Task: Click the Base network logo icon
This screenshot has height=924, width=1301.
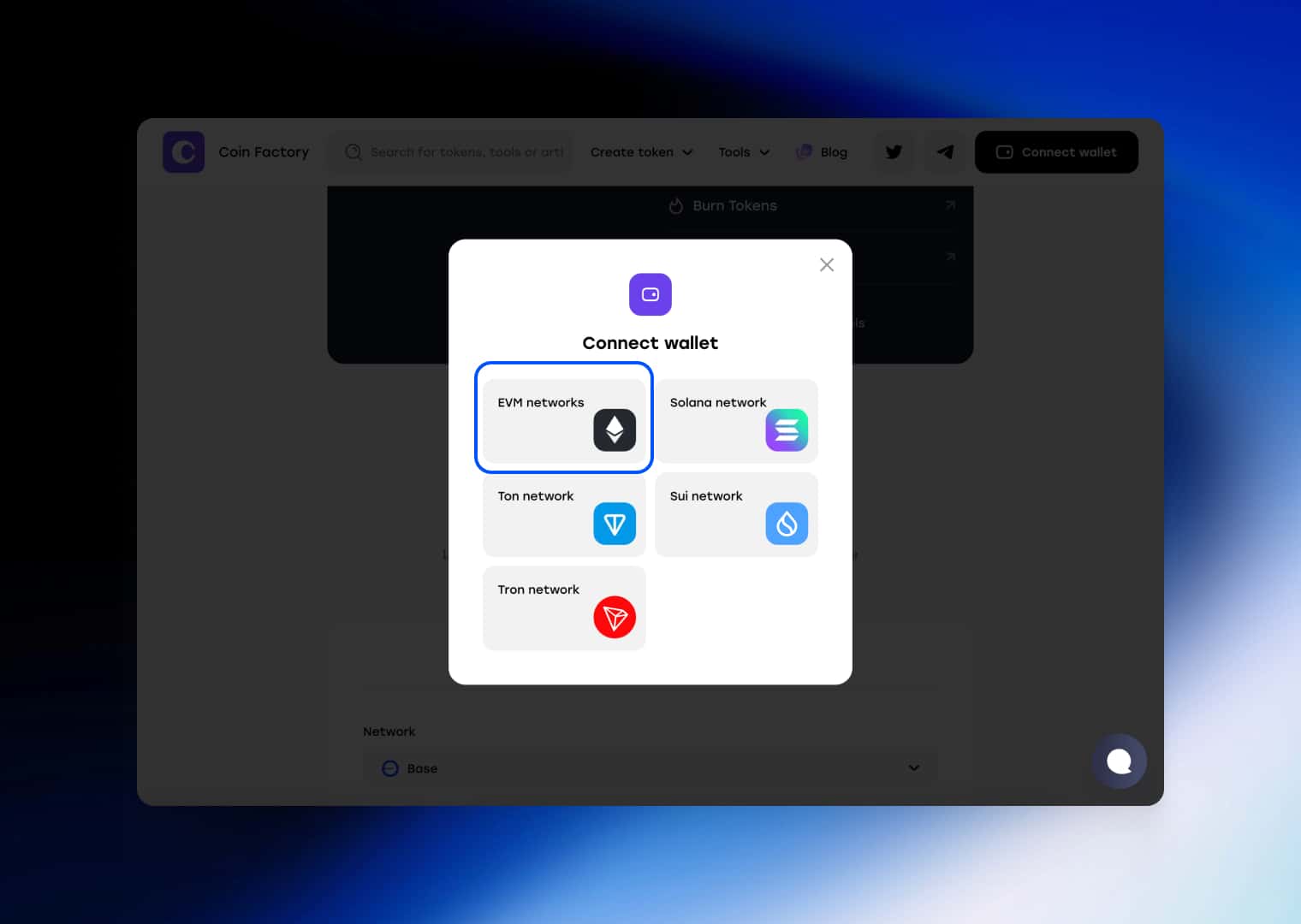Action: pyautogui.click(x=390, y=768)
